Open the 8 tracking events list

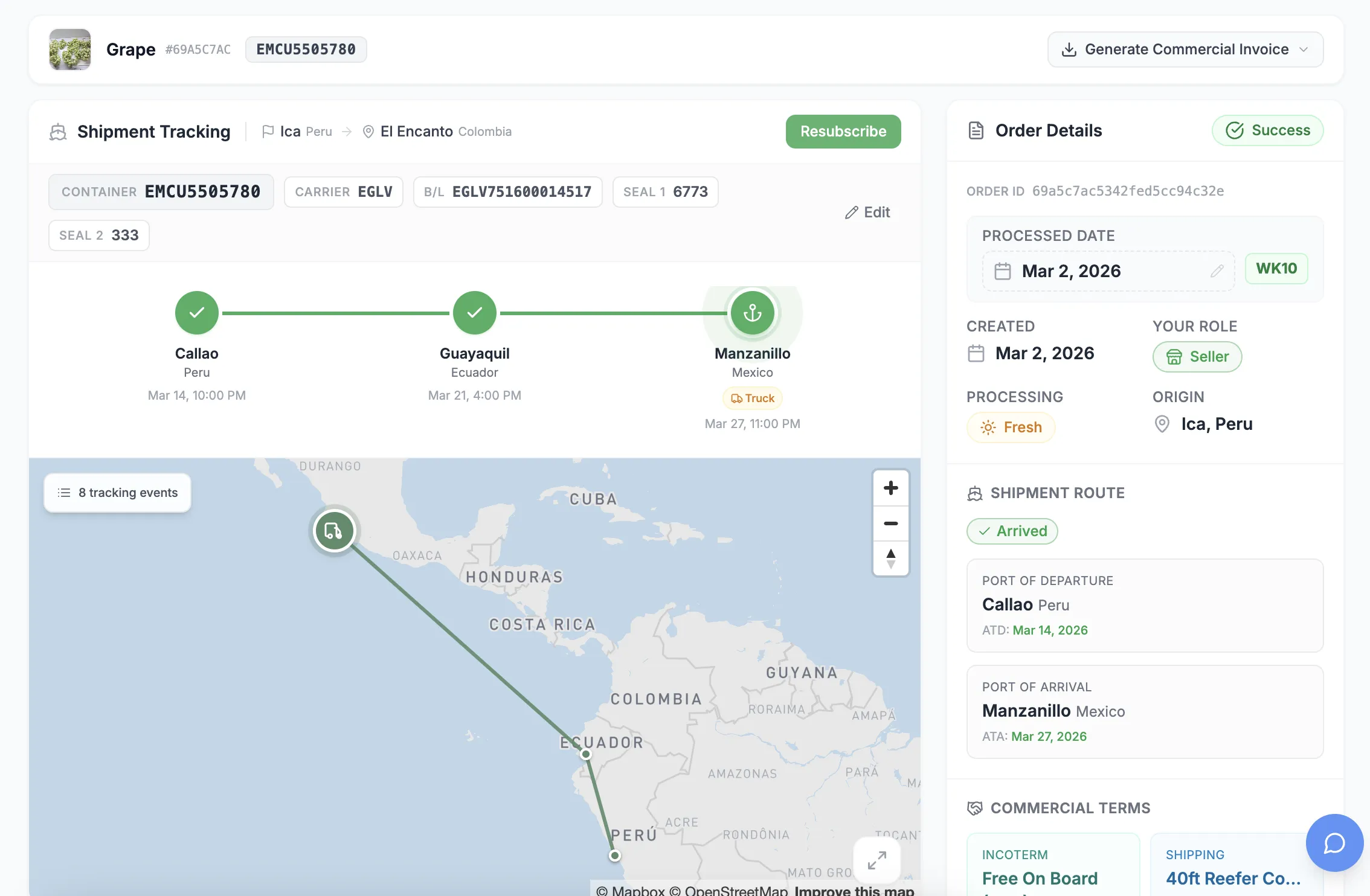point(118,493)
